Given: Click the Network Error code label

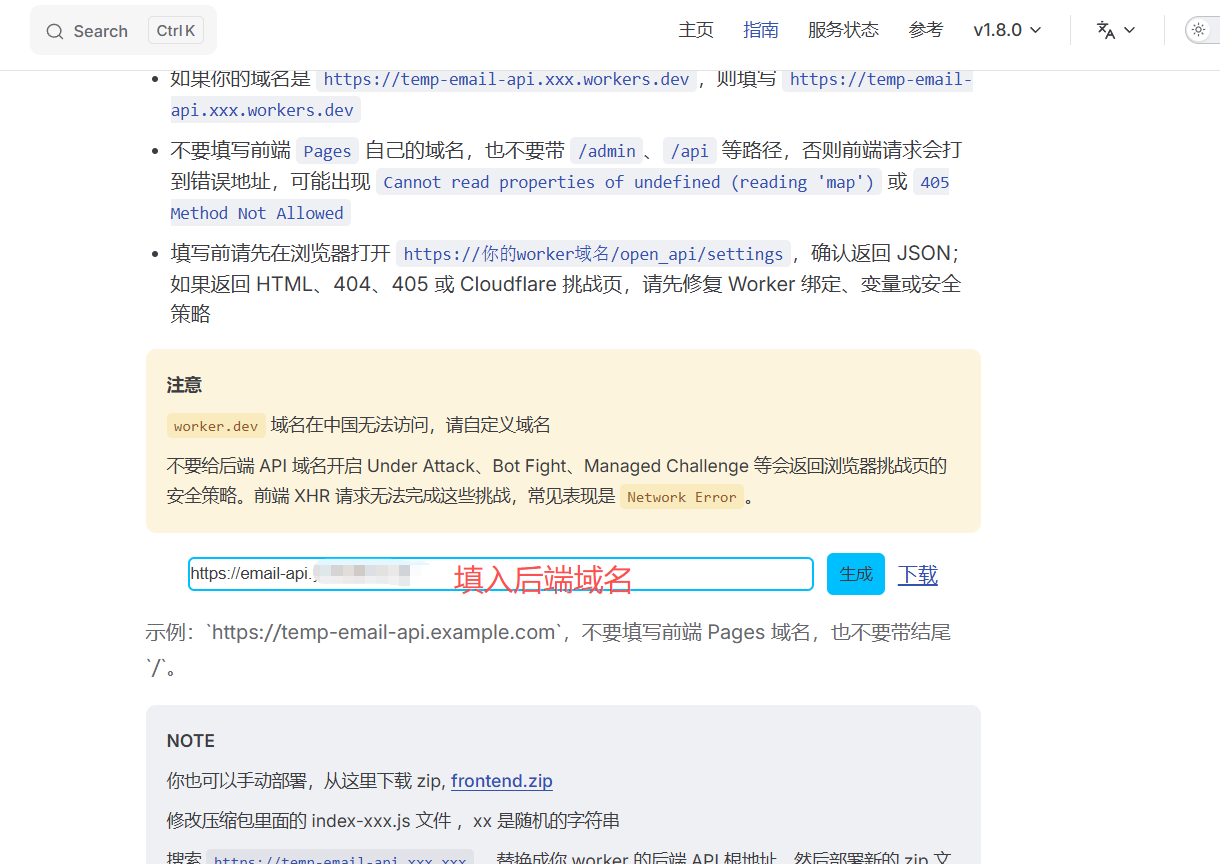Looking at the screenshot, I should click(682, 497).
